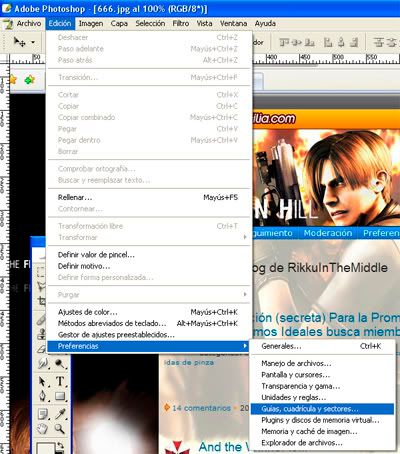Close the open Edición menu

coord(60,23)
